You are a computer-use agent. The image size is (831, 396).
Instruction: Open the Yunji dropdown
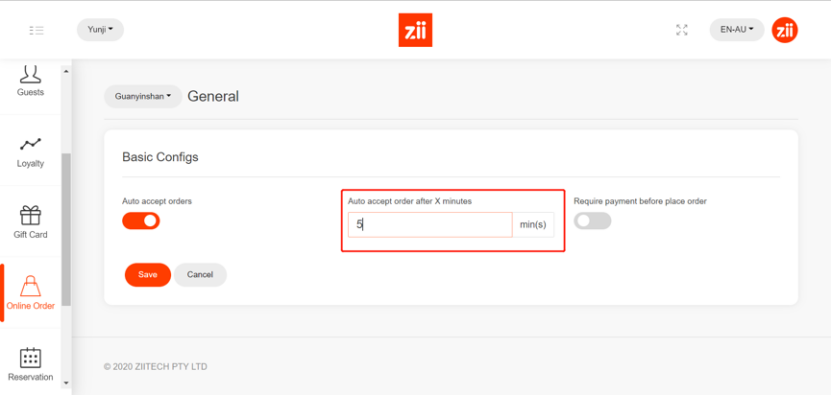click(100, 30)
